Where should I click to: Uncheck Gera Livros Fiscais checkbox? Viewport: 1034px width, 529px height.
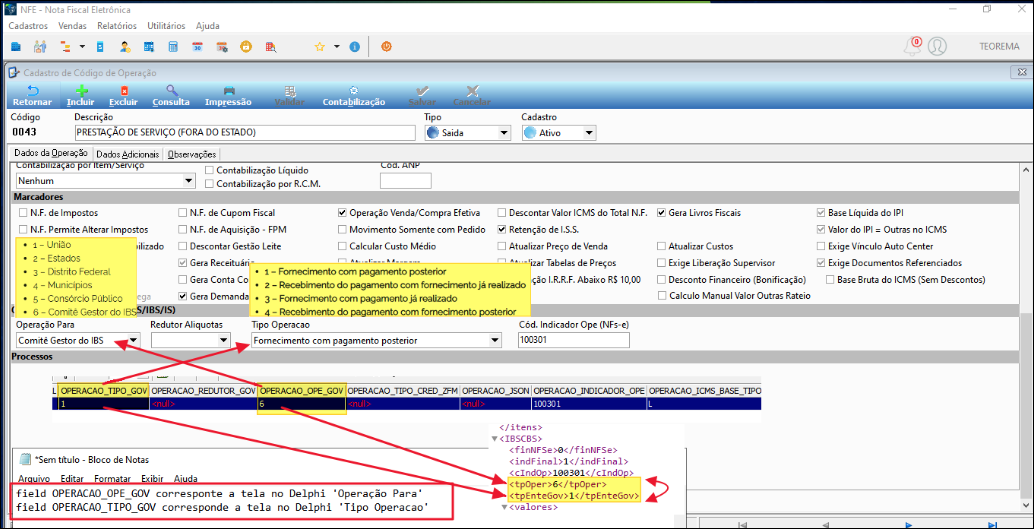[661, 213]
